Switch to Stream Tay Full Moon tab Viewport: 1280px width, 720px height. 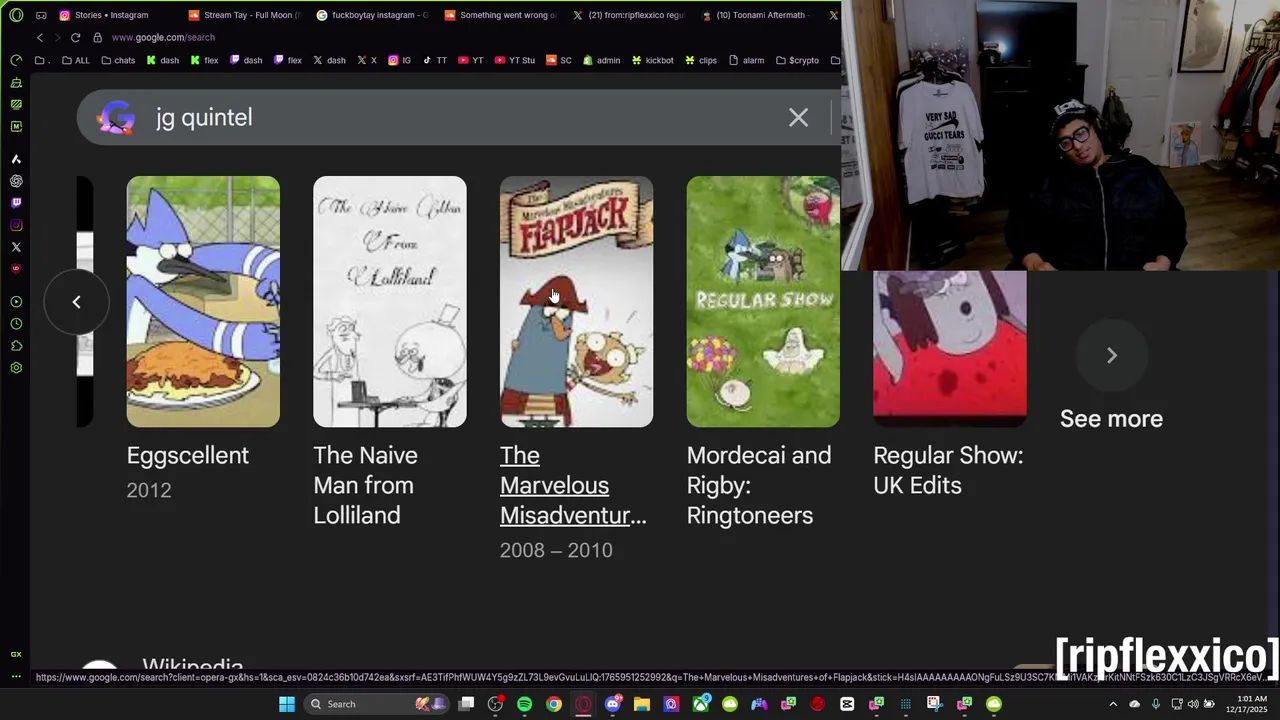(x=244, y=15)
